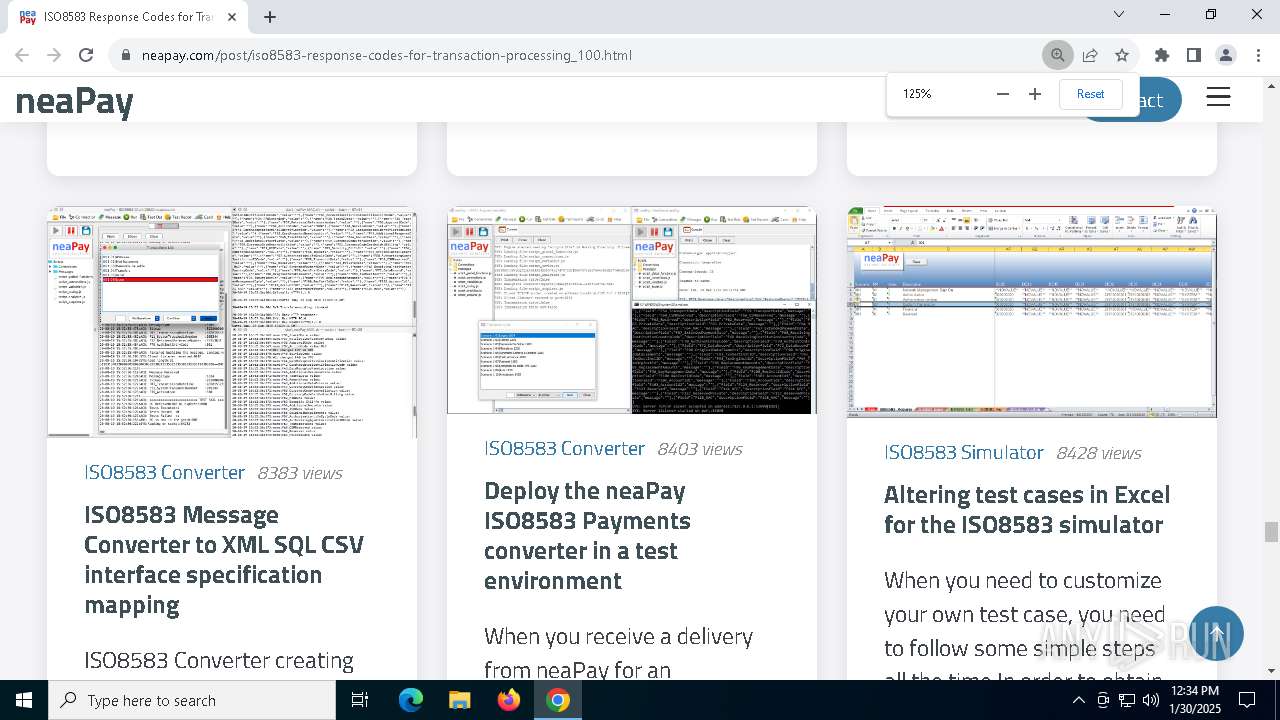Click the scroll-to-top arrow button
Viewport: 1280px width, 720px height.
(1217, 633)
